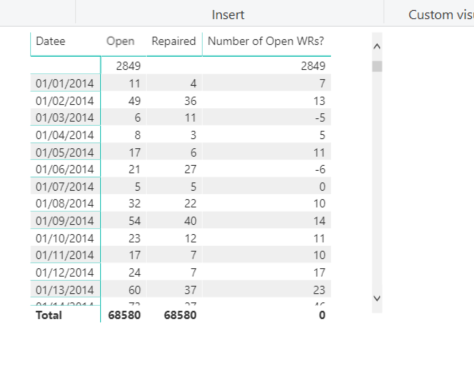Click the -6 value in 01/06/2014 row
This screenshot has width=474, height=389.
[320, 169]
